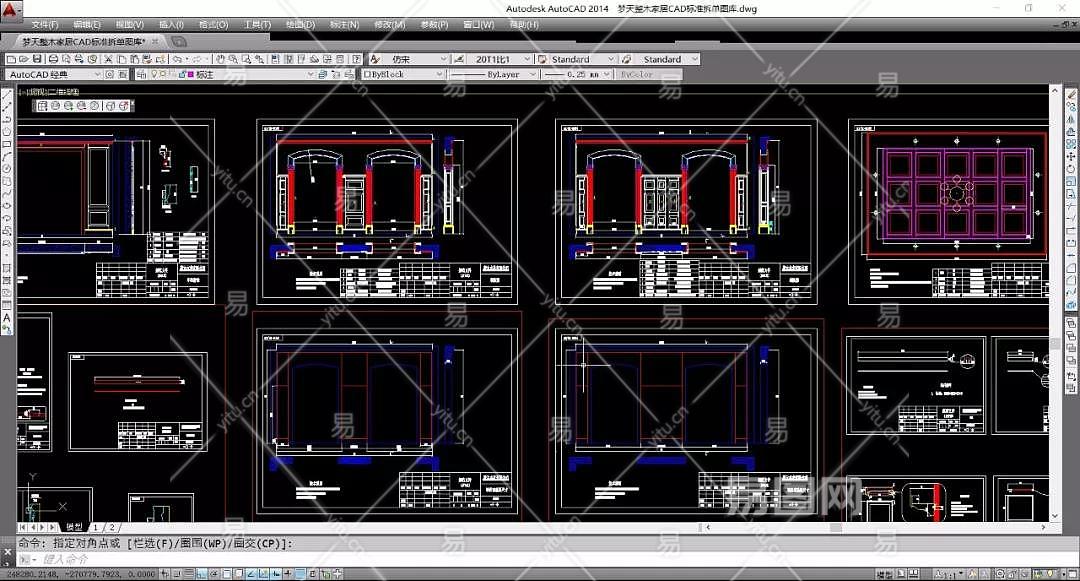The image size is (1080, 581).
Task: Select the Rotate modify tool
Action: (1071, 169)
